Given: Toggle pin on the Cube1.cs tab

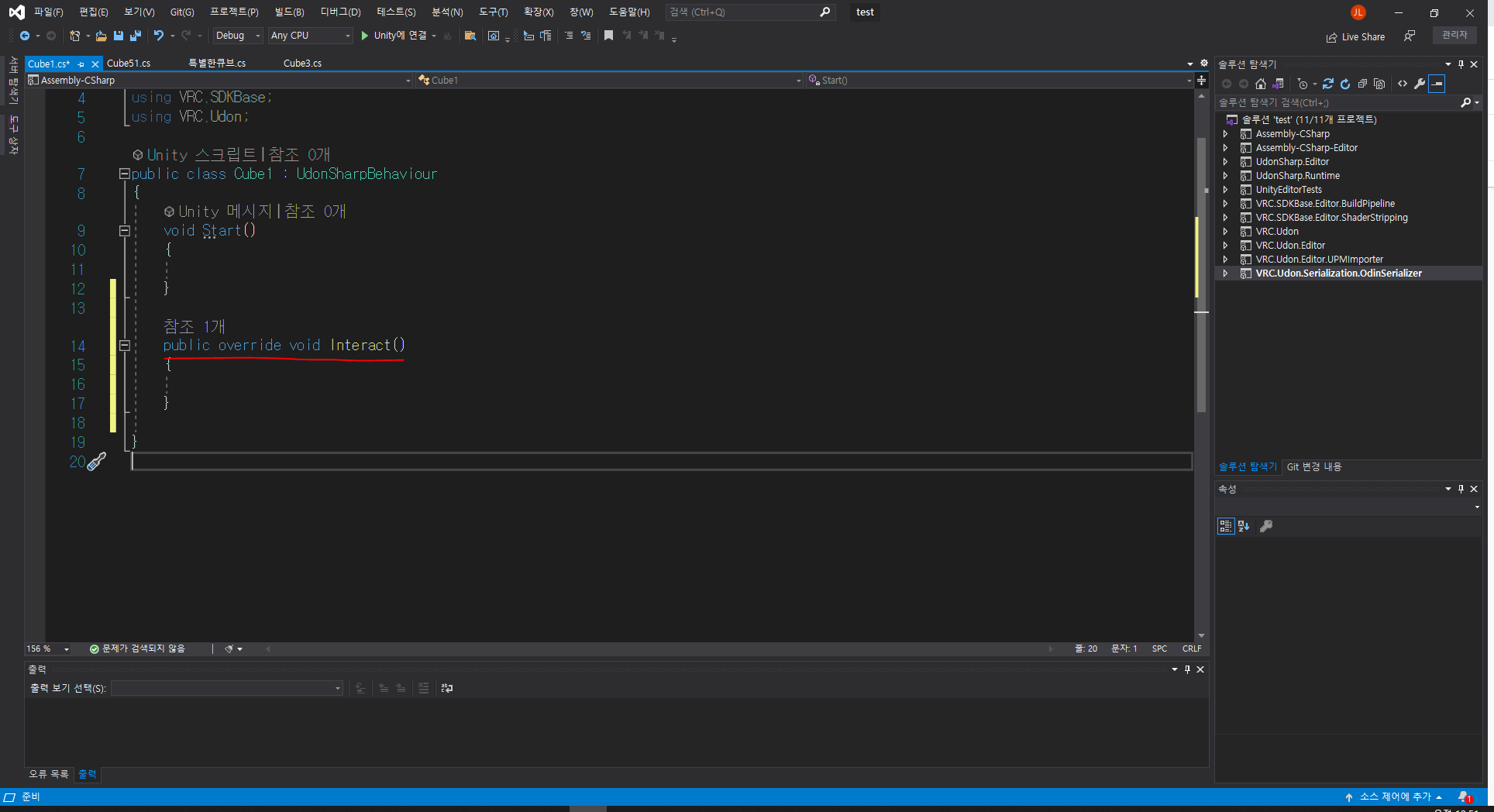Looking at the screenshot, I should 81,64.
